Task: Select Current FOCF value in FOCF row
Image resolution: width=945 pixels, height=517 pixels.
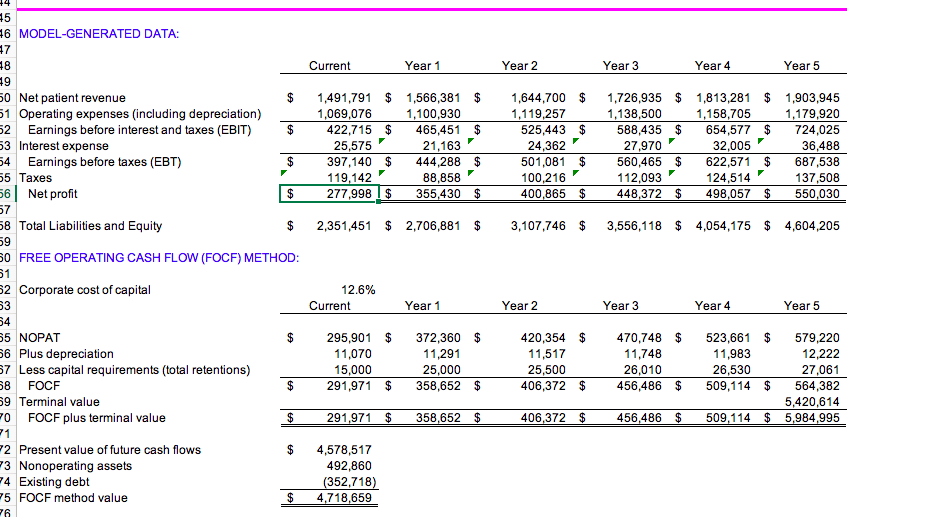Action: tap(349, 386)
